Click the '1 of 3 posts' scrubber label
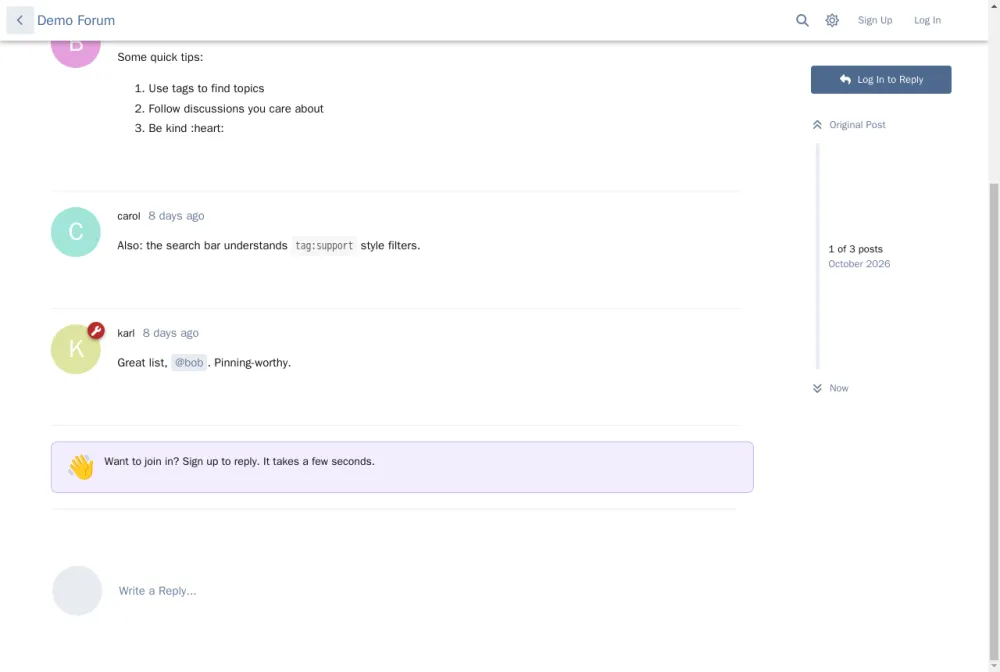Image resolution: width=1000 pixels, height=672 pixels. click(855, 249)
